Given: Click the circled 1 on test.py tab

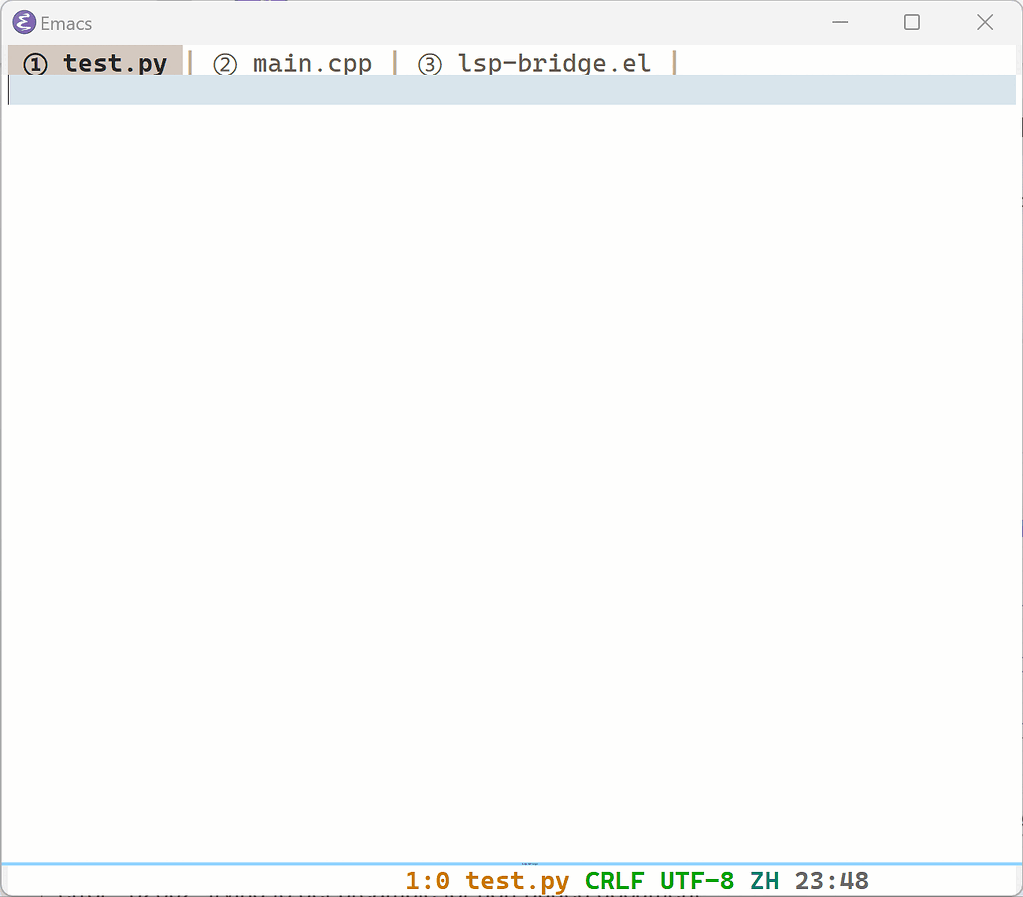Looking at the screenshot, I should point(35,65).
